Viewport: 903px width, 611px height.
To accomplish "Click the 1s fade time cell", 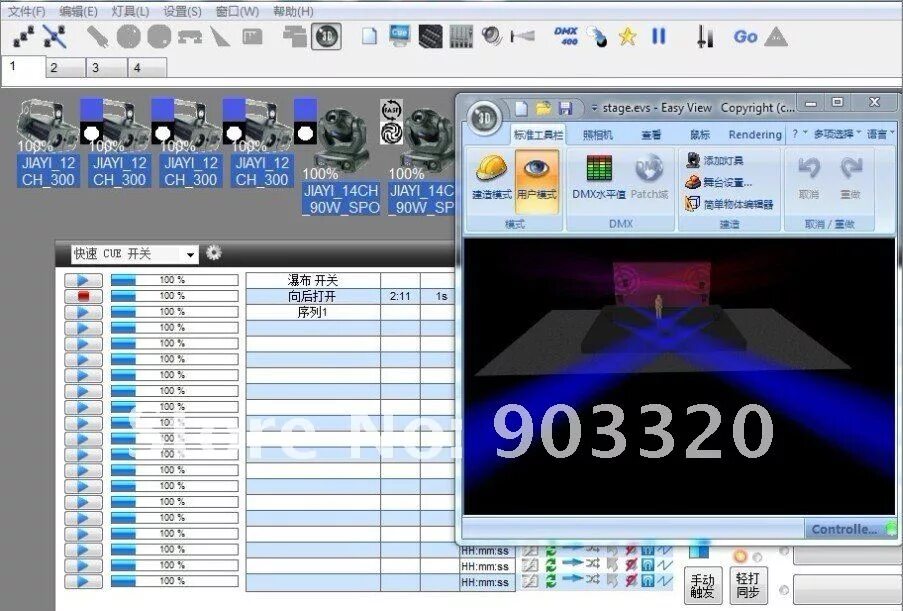I will coord(441,296).
